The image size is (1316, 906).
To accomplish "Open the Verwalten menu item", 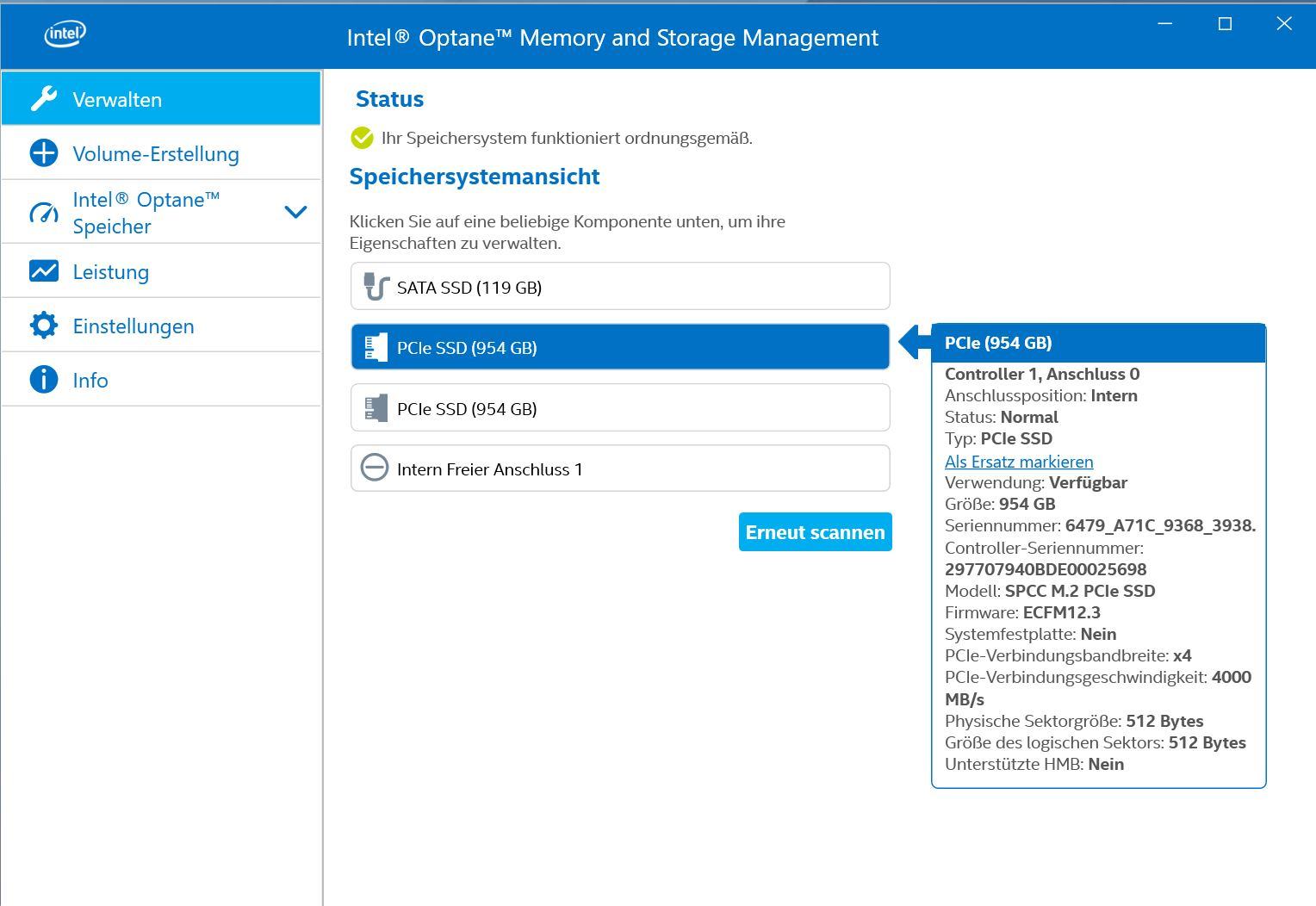I will click(x=161, y=98).
